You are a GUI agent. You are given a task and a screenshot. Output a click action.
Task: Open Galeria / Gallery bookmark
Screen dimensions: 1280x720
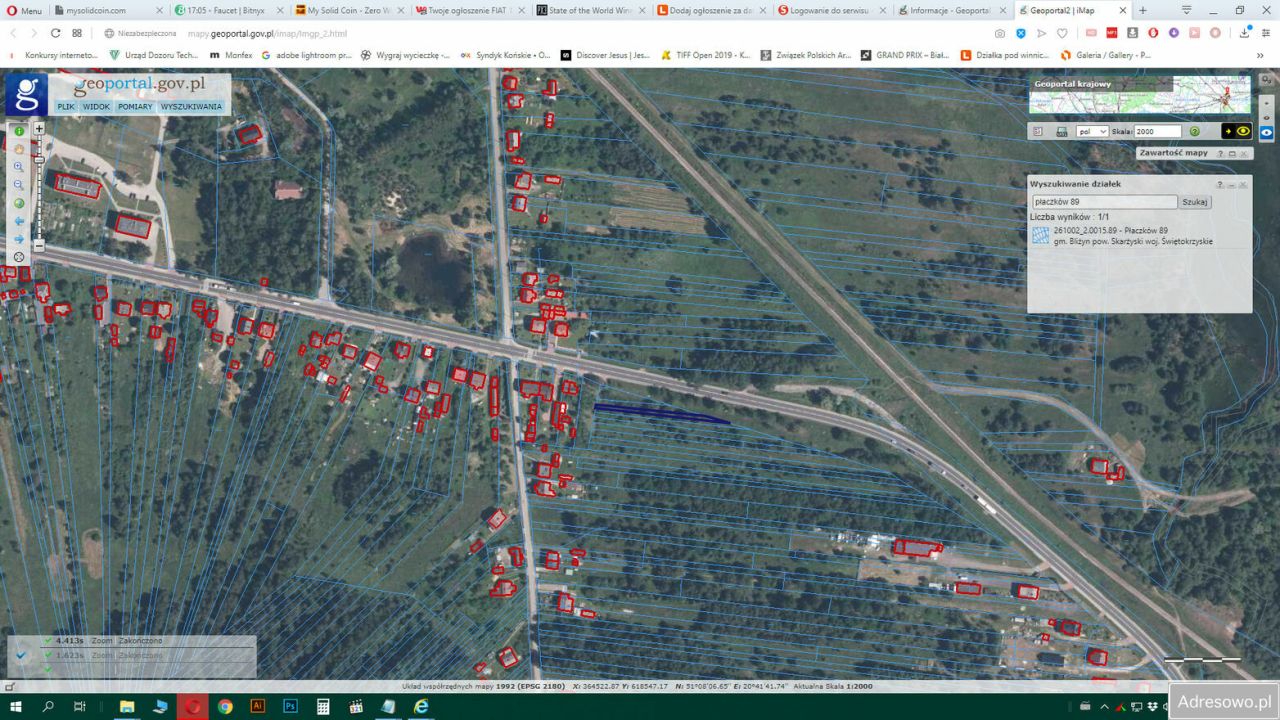coord(1106,55)
